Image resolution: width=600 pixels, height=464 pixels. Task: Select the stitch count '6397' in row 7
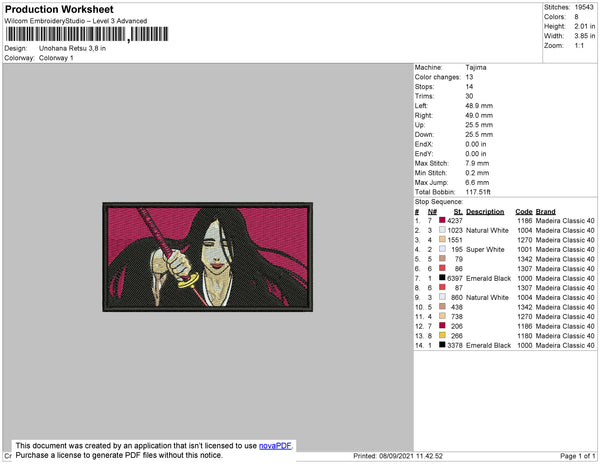(x=455, y=278)
